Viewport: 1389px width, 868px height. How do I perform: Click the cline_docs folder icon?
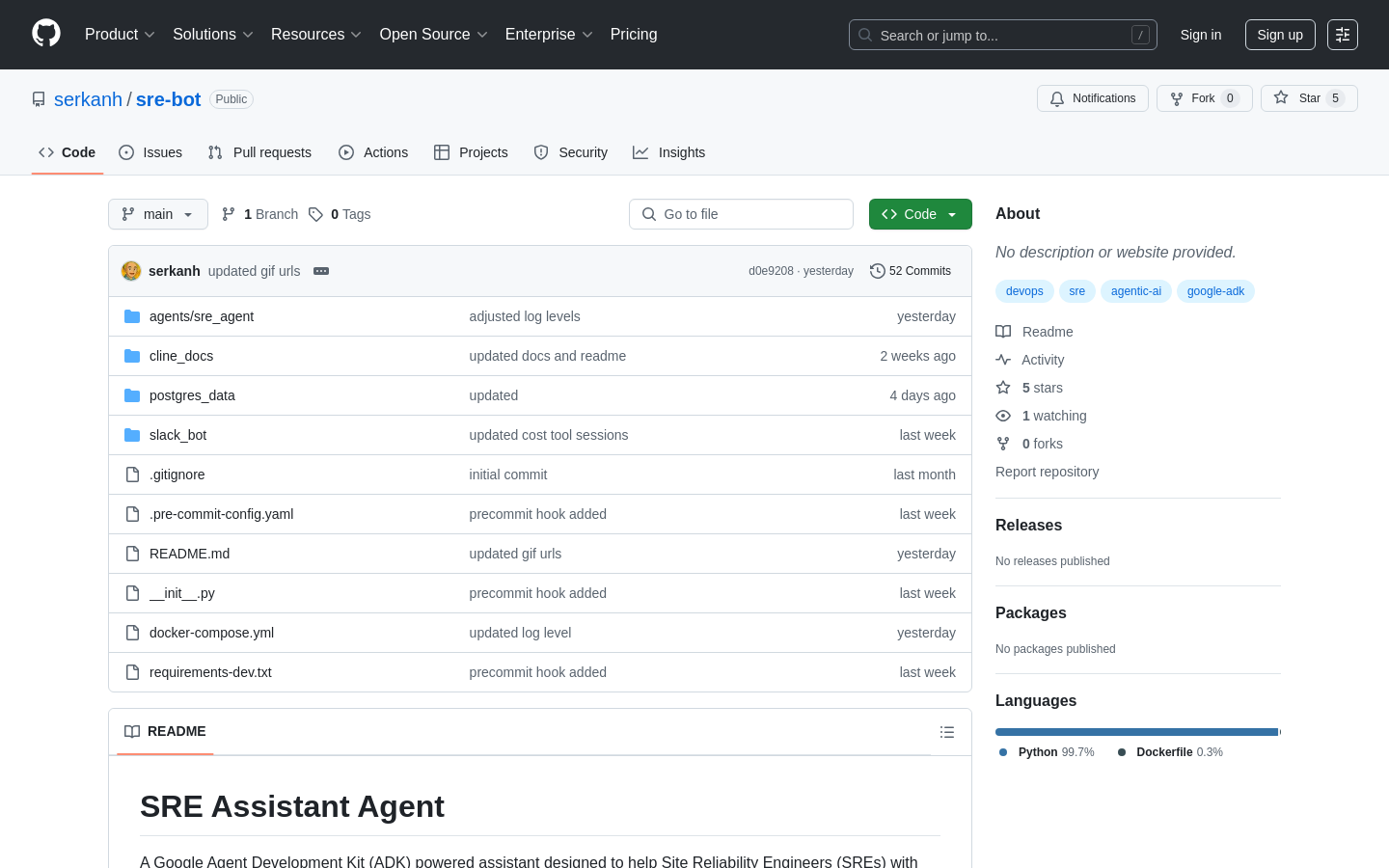tap(132, 356)
